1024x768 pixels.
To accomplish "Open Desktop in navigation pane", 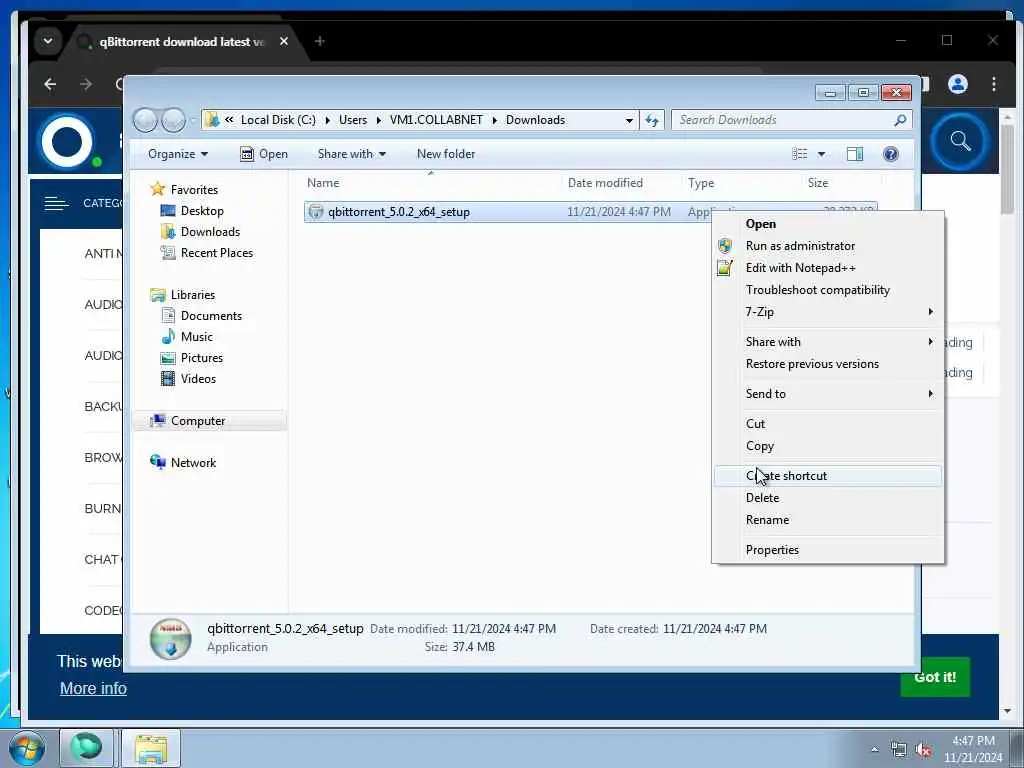I will 202,211.
